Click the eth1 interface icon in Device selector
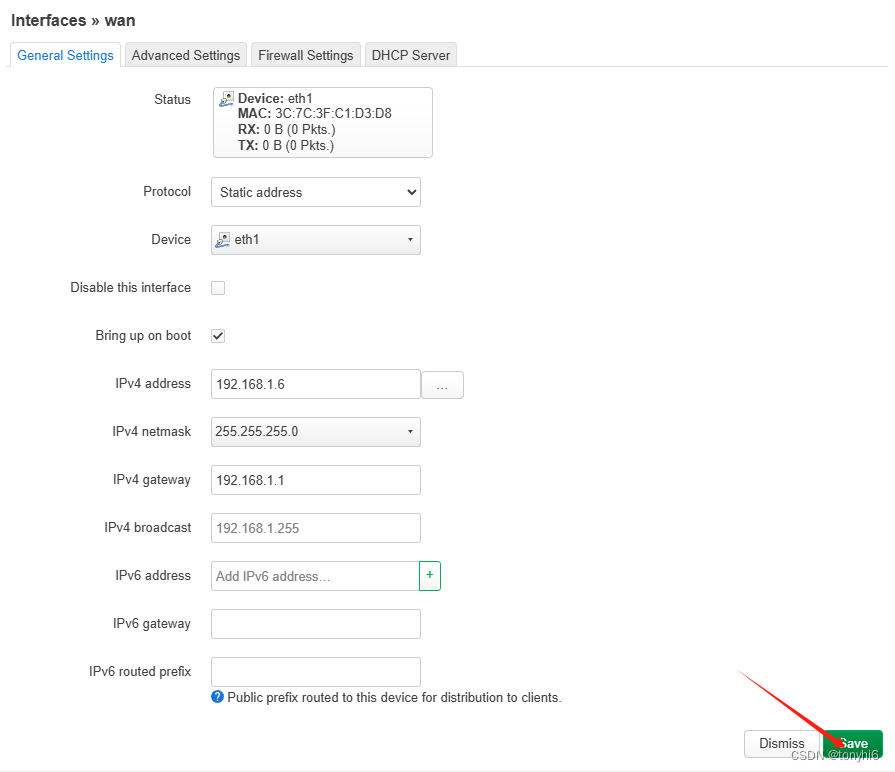Image resolution: width=895 pixels, height=772 pixels. coord(224,240)
